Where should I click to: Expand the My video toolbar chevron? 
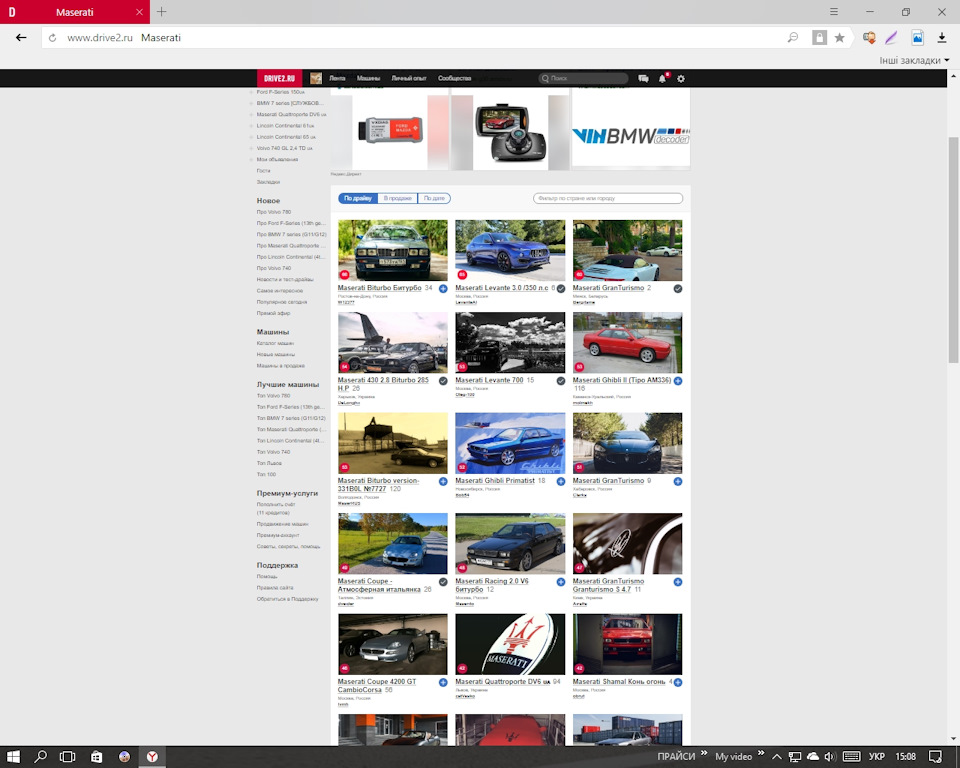(x=761, y=753)
